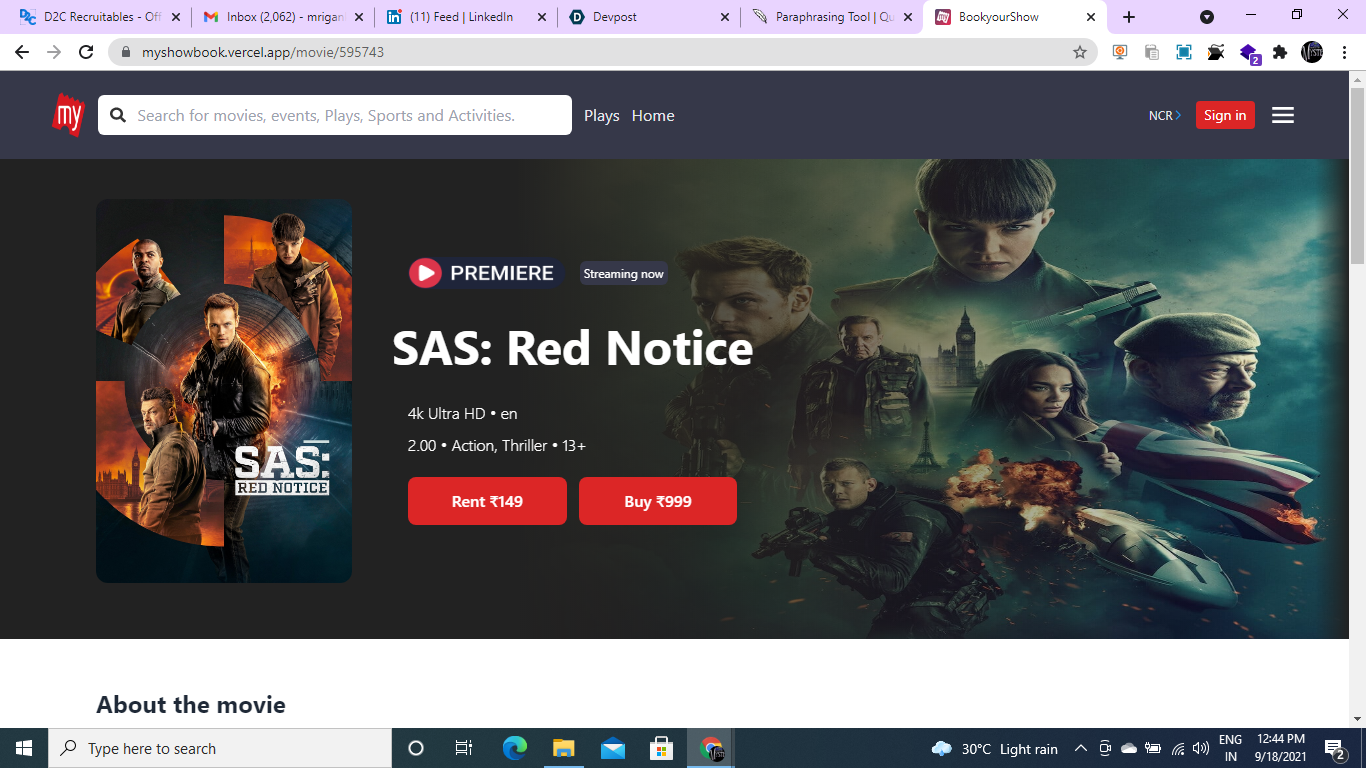Click the orange screen recorder extension icon
Image resolution: width=1366 pixels, height=768 pixels.
point(1120,52)
